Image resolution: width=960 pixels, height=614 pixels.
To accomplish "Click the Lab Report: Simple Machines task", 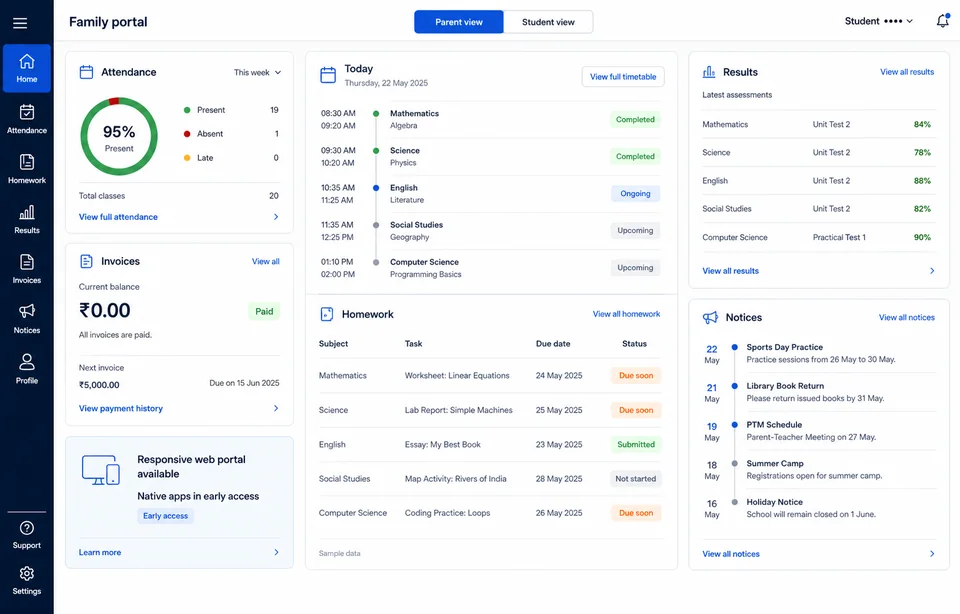I will click(459, 410).
